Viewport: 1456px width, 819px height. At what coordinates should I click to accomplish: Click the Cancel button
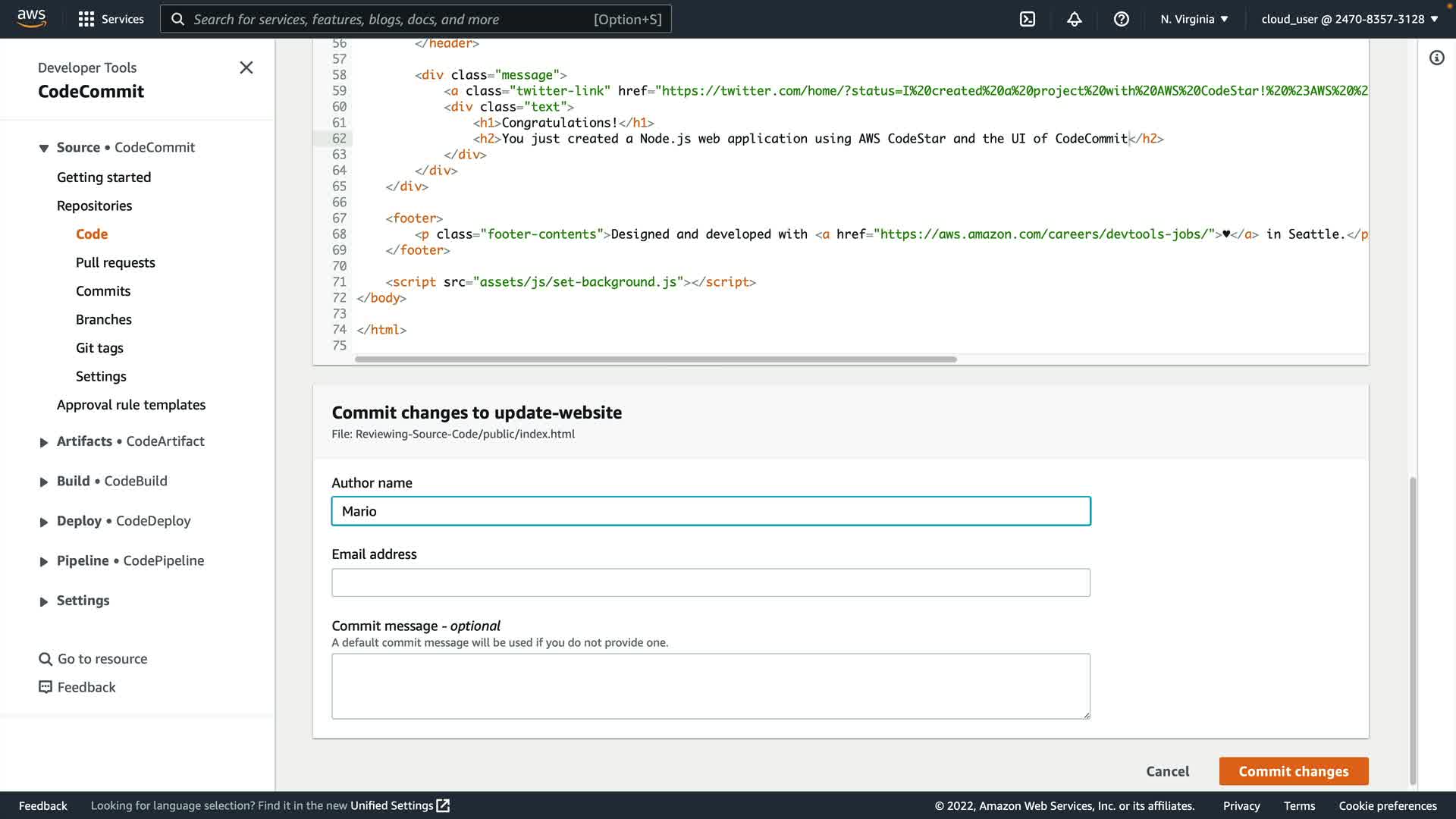point(1167,771)
